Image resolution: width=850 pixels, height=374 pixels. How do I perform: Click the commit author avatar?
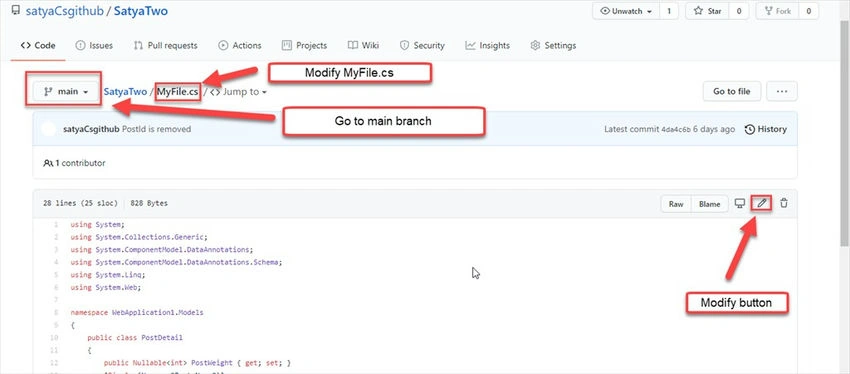pyautogui.click(x=49, y=130)
